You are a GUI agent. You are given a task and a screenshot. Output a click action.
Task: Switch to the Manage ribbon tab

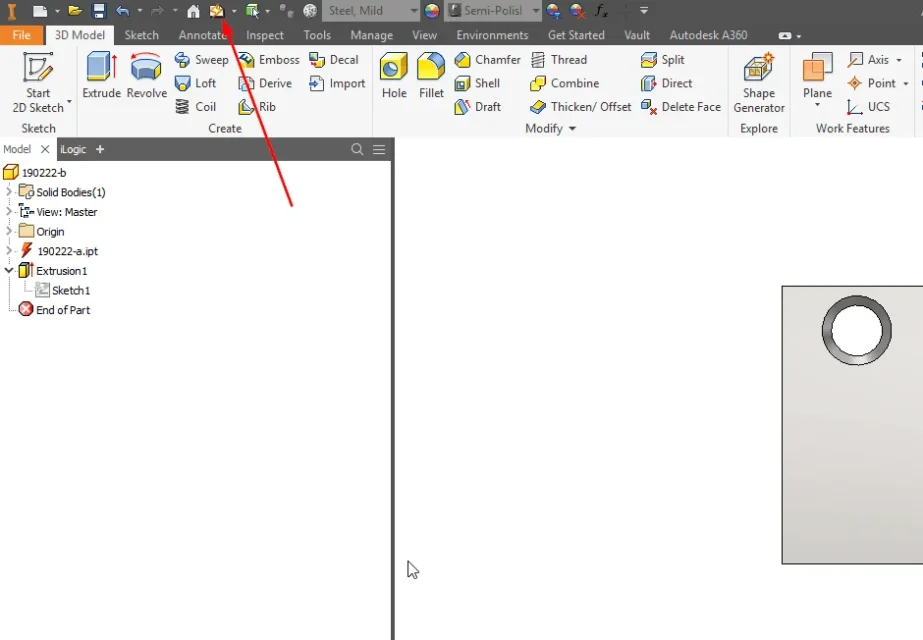pyautogui.click(x=371, y=35)
